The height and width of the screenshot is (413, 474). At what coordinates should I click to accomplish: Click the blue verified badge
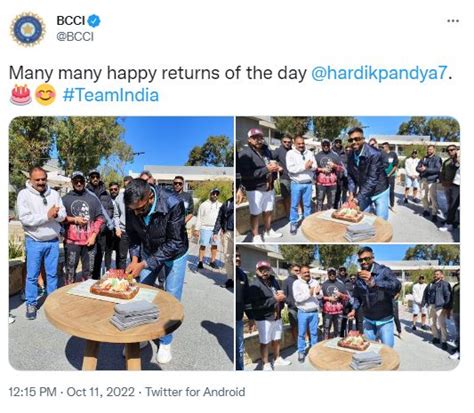pyautogui.click(x=94, y=21)
